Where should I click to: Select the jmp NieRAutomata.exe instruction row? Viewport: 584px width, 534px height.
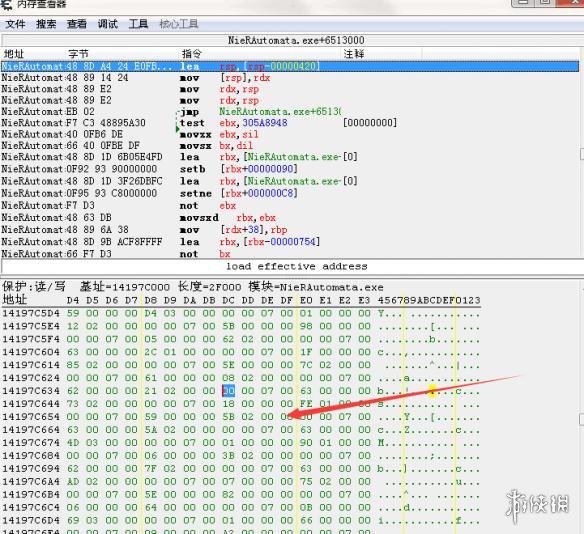click(290, 111)
